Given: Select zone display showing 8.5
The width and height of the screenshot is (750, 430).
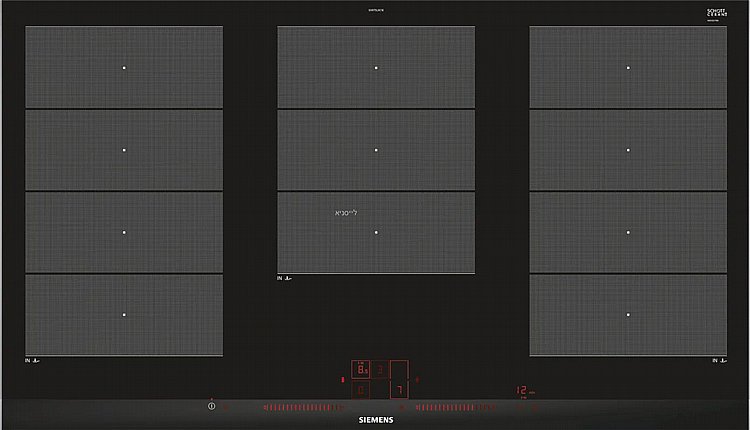Looking at the screenshot, I should pyautogui.click(x=361, y=369).
